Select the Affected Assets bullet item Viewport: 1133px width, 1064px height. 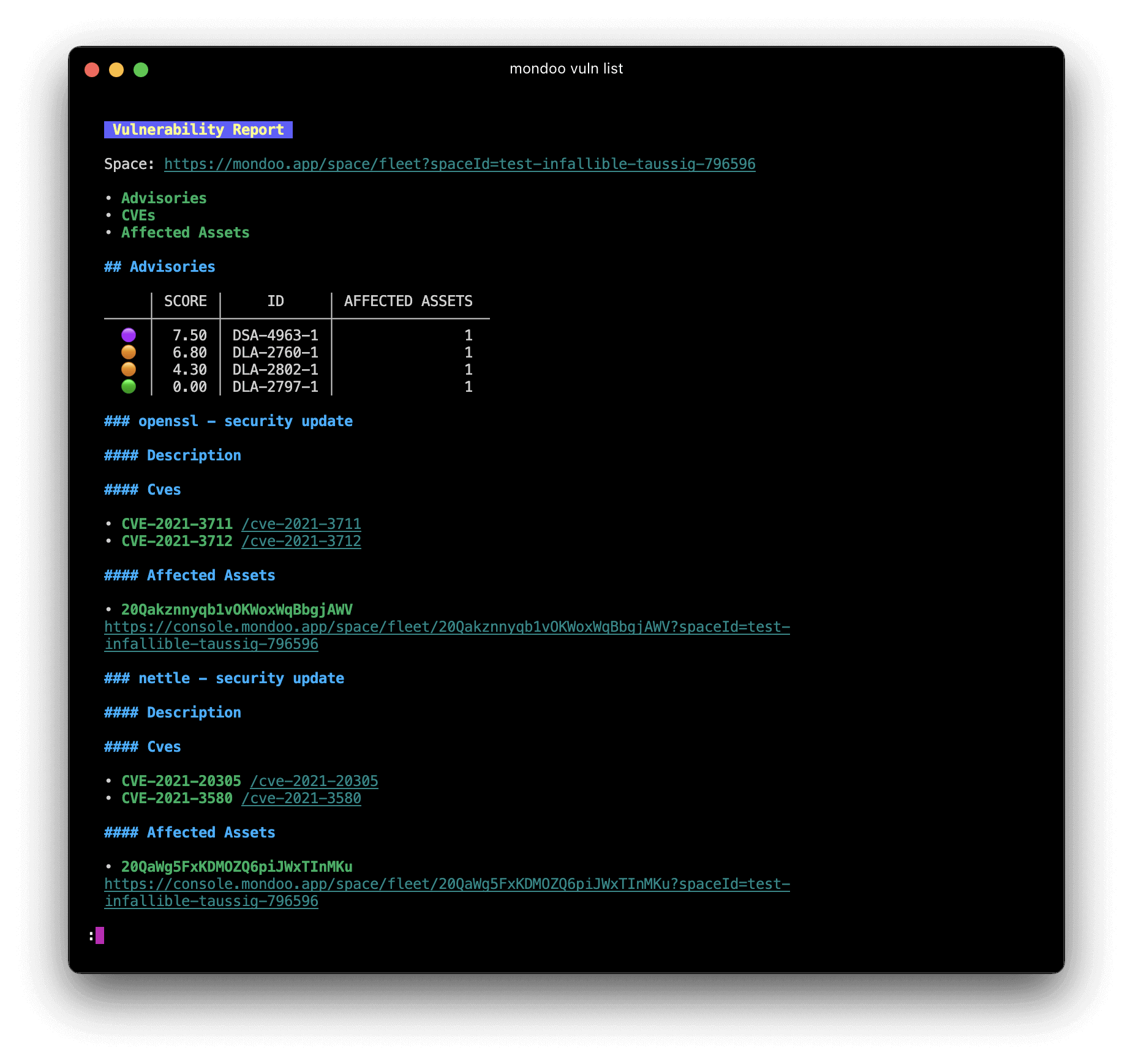coord(186,232)
